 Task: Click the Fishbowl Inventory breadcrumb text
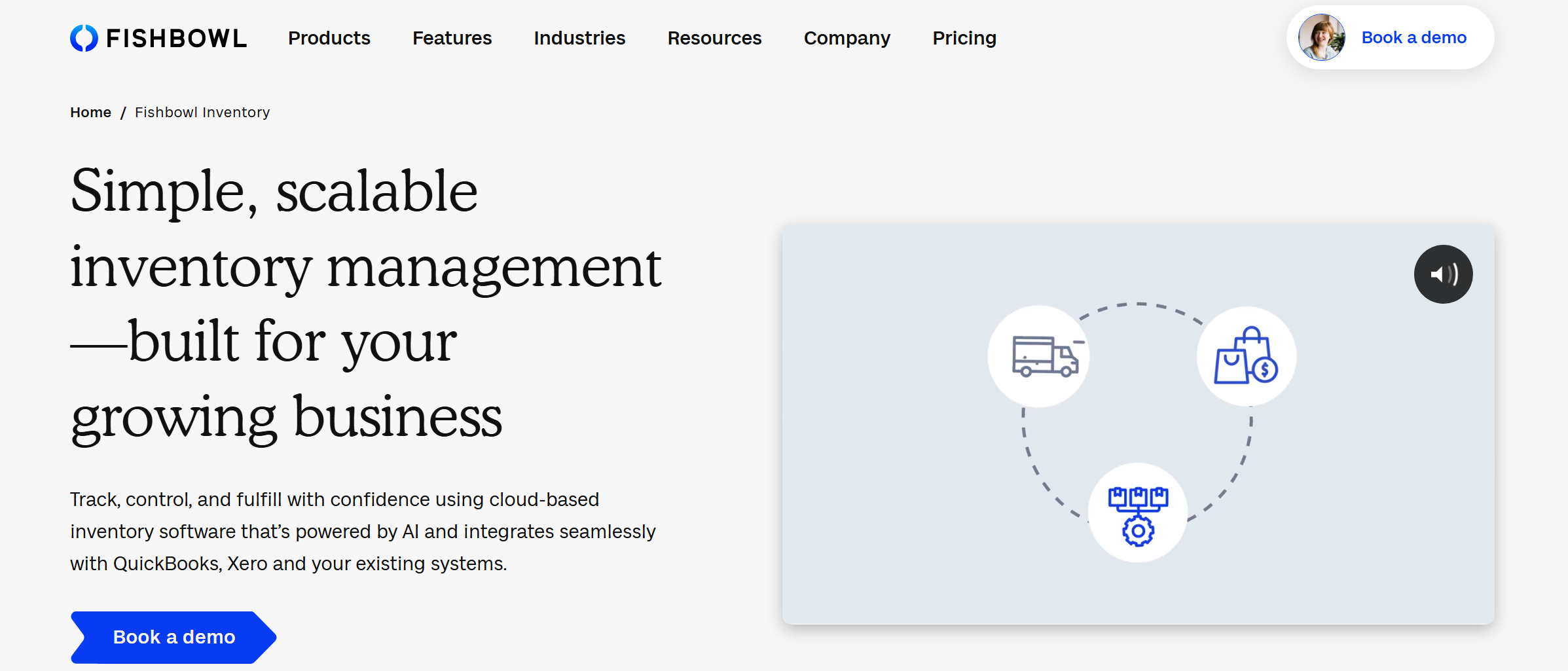pyautogui.click(x=202, y=113)
